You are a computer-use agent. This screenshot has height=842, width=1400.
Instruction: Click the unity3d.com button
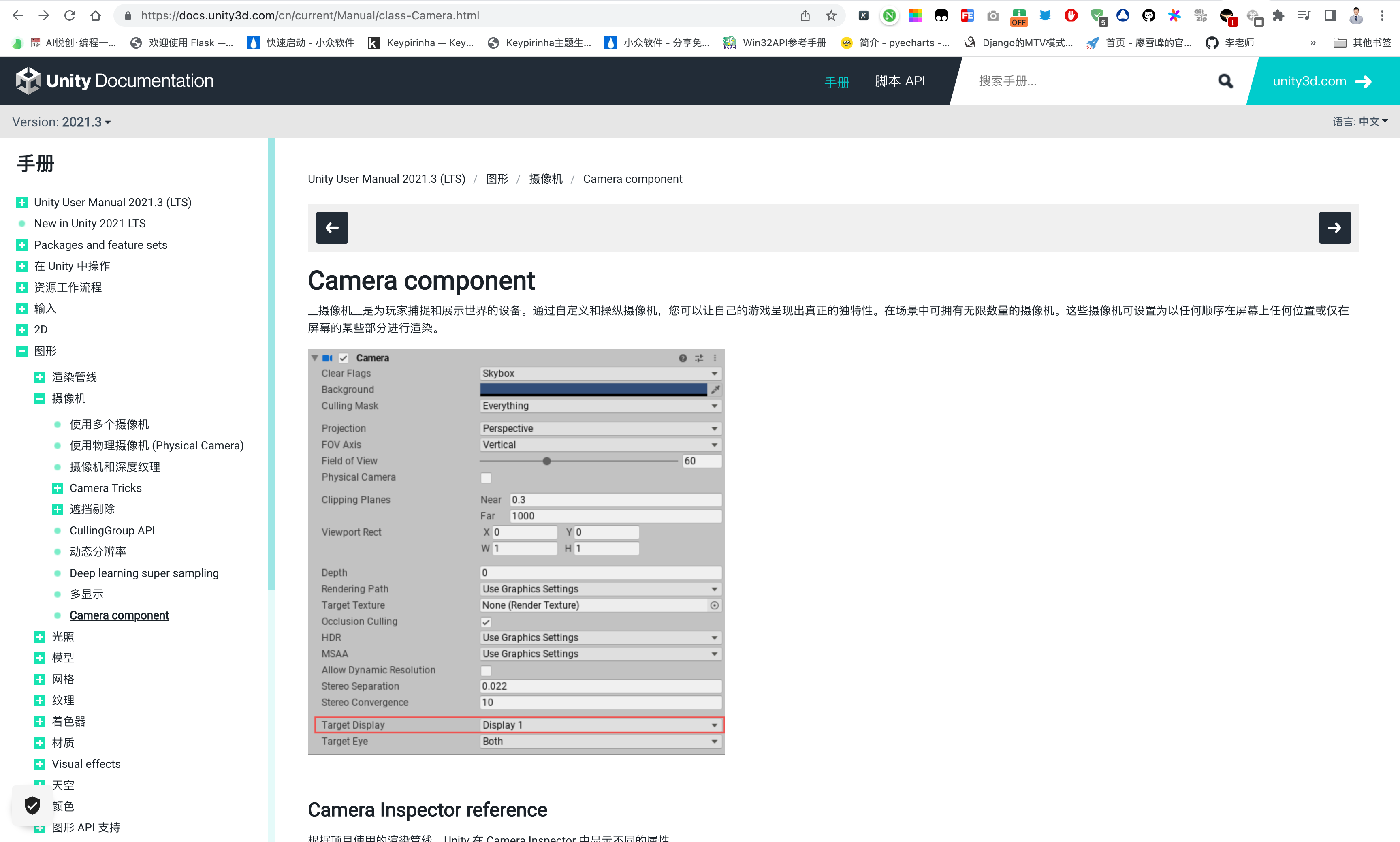tap(1323, 81)
